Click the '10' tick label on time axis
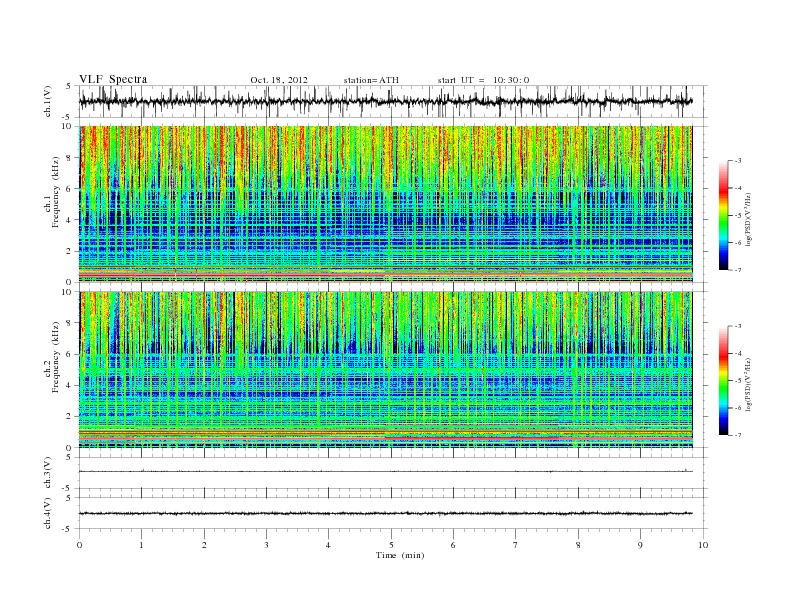Image resolution: width=792 pixels, height=612 pixels. [x=703, y=545]
